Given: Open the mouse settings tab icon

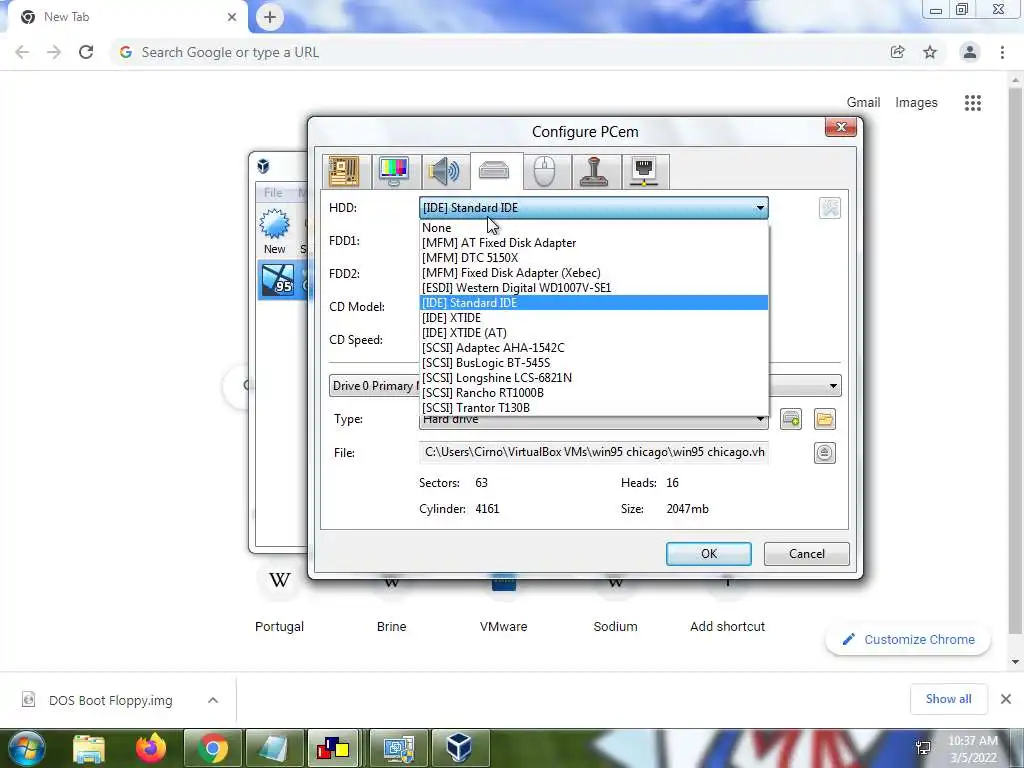Looking at the screenshot, I should [544, 172].
